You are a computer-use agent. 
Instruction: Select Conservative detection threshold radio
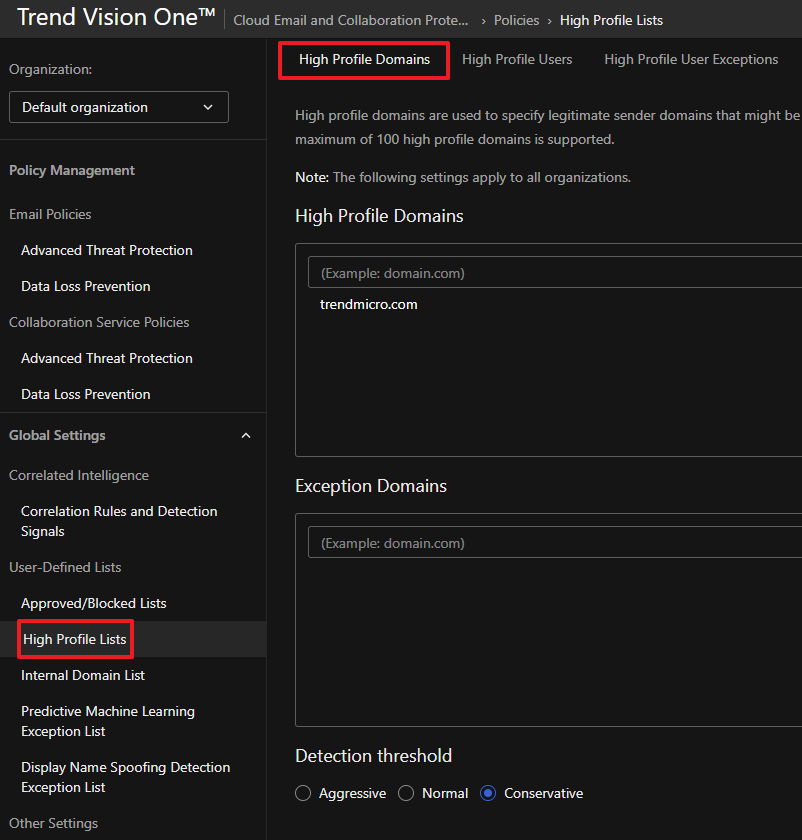point(488,793)
